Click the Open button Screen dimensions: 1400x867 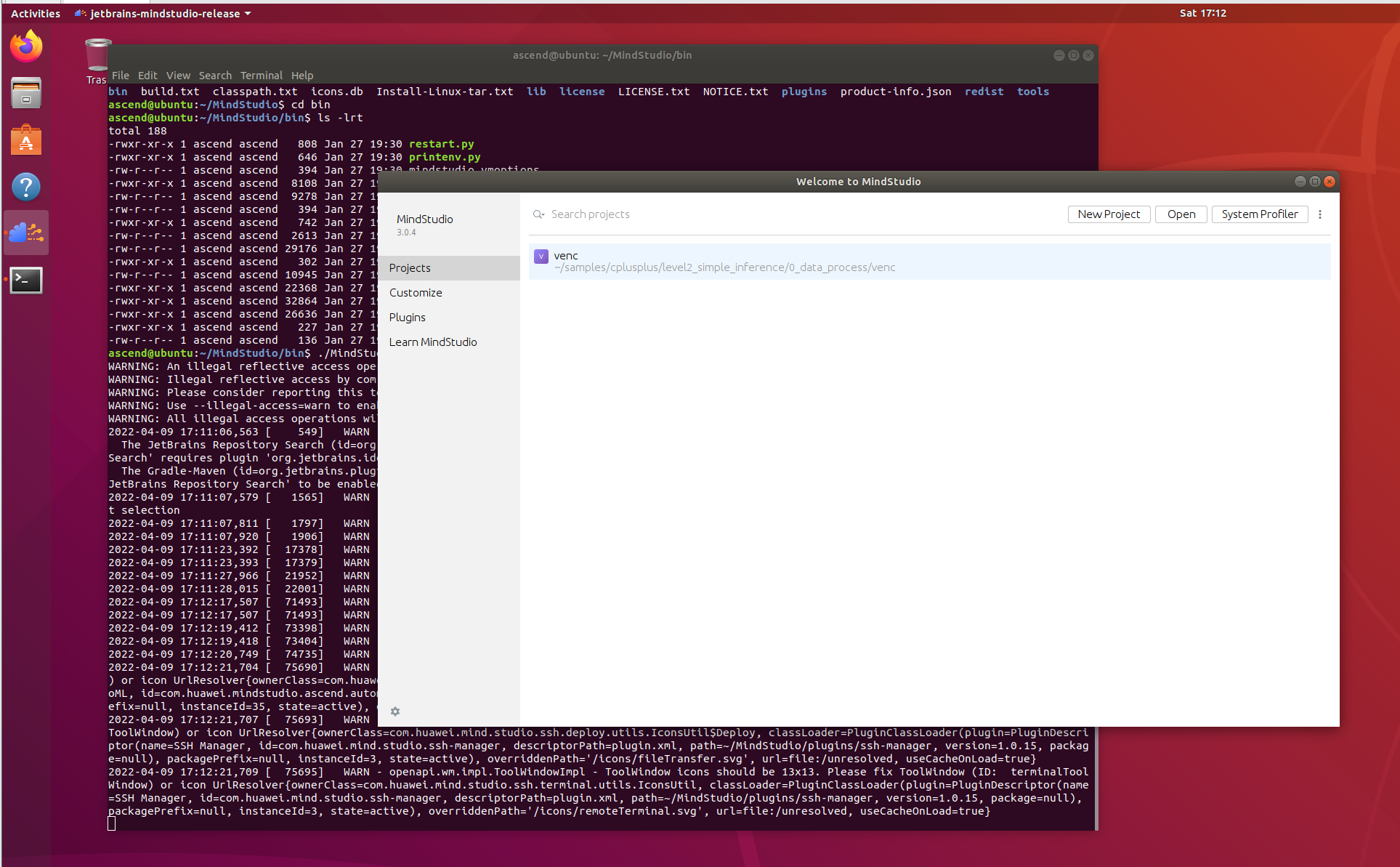(1181, 214)
